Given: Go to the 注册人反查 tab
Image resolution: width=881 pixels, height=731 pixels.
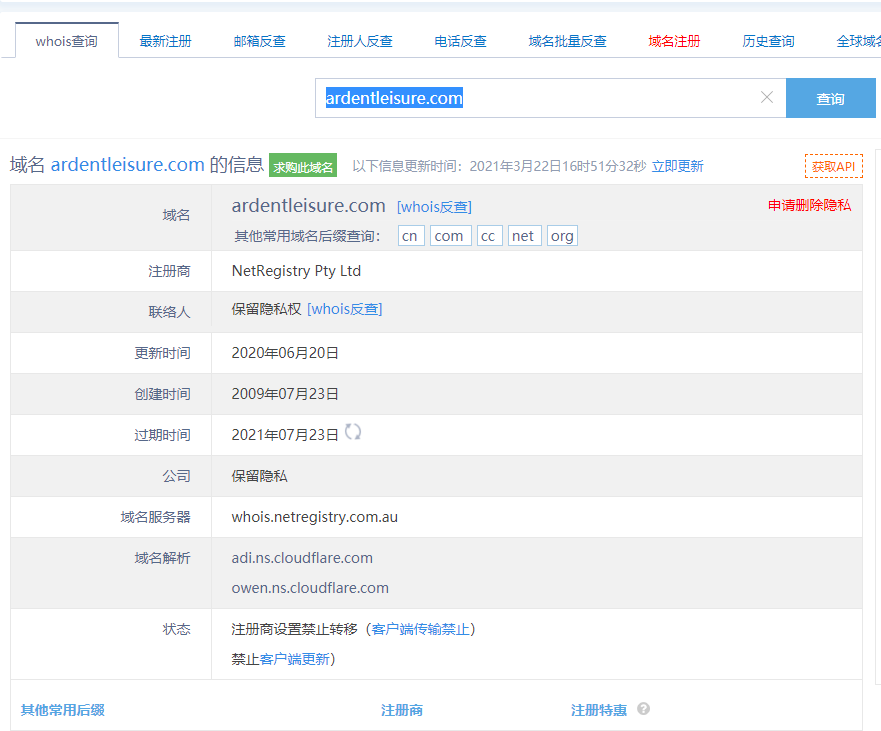Looking at the screenshot, I should pyautogui.click(x=360, y=41).
